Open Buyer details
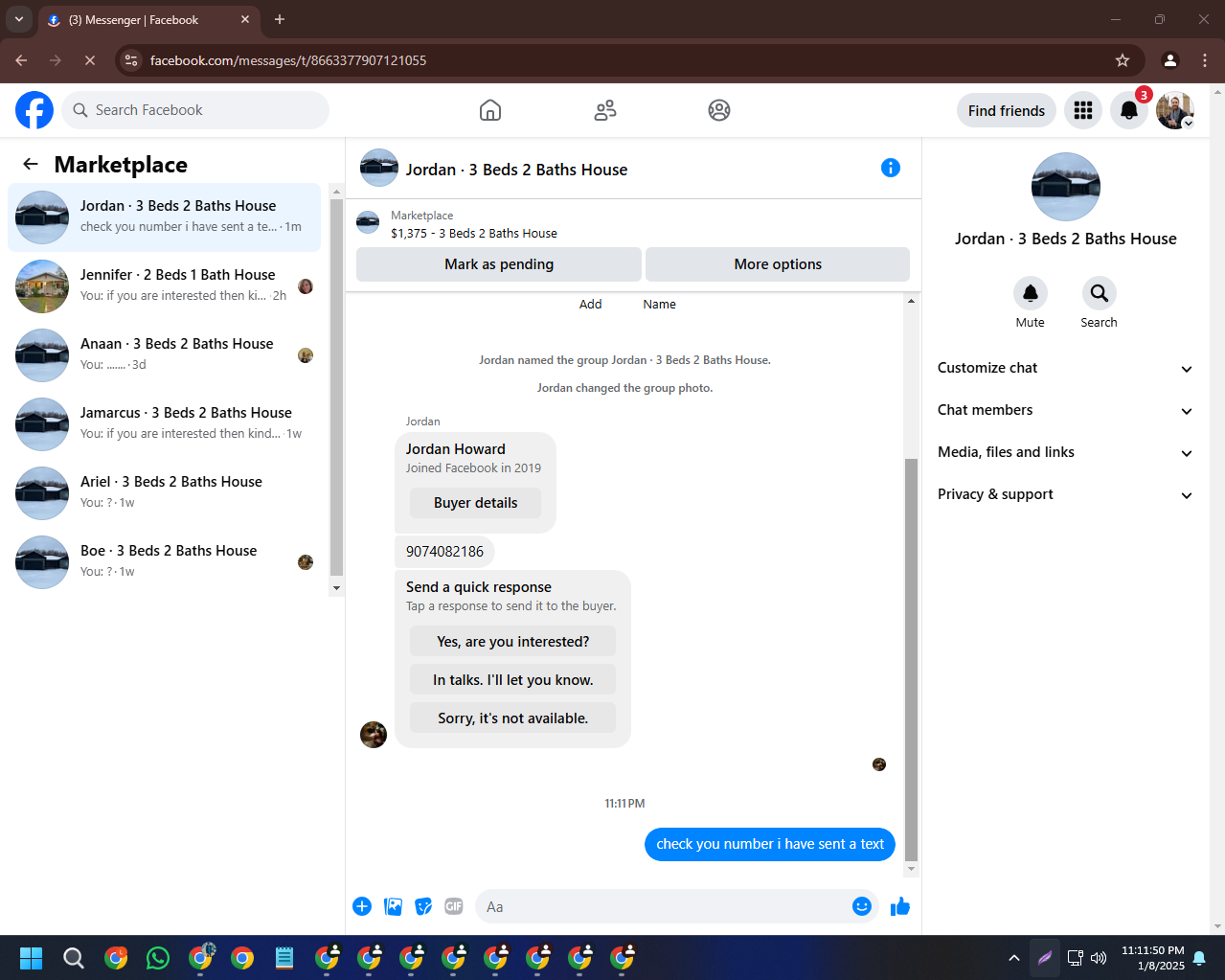This screenshot has width=1225, height=980. pyautogui.click(x=475, y=503)
